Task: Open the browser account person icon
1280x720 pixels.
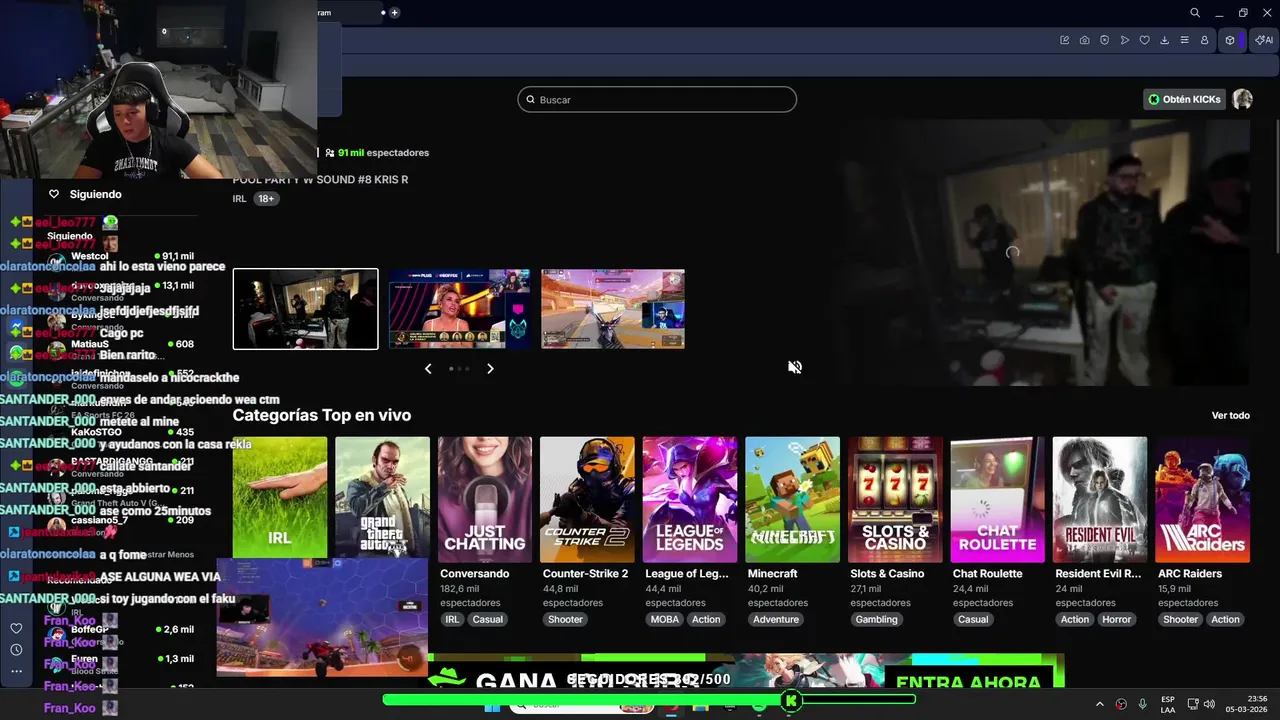Action: tap(1204, 40)
